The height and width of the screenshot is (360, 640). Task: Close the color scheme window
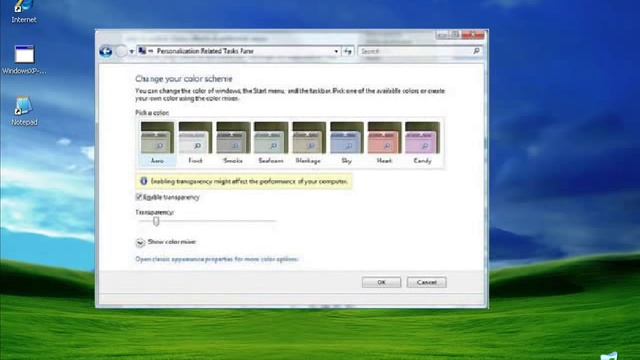473,36
